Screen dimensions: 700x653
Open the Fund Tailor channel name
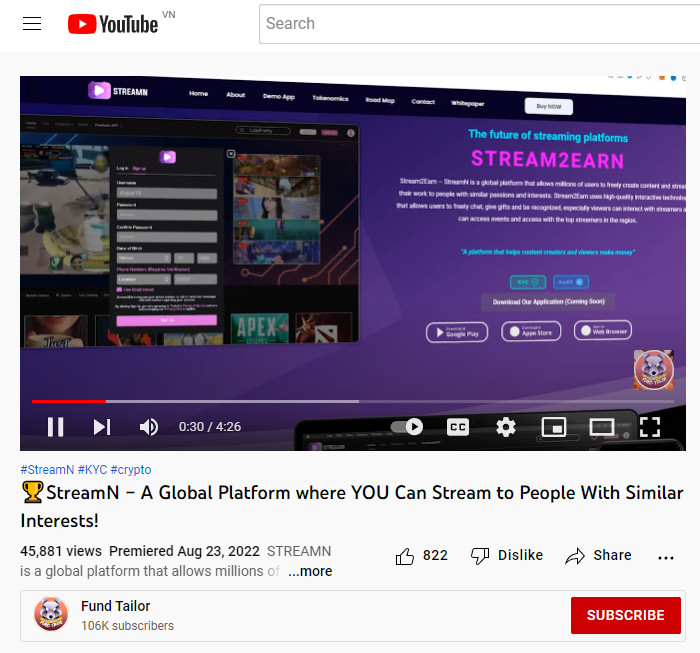(x=116, y=606)
